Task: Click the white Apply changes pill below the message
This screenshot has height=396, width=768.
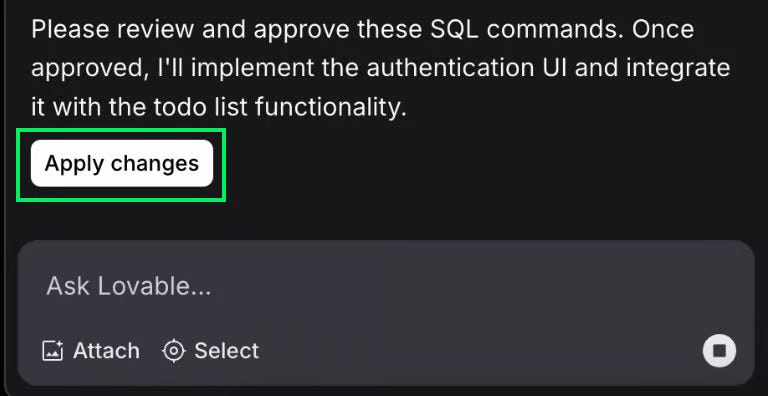Action: point(122,163)
